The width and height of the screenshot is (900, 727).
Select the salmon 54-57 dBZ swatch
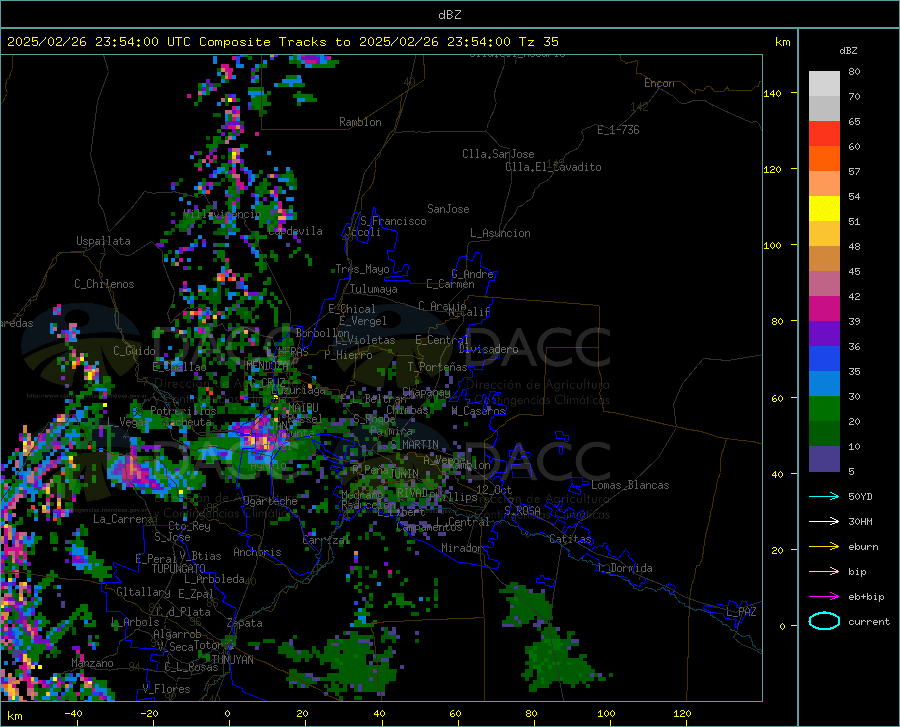click(x=824, y=184)
